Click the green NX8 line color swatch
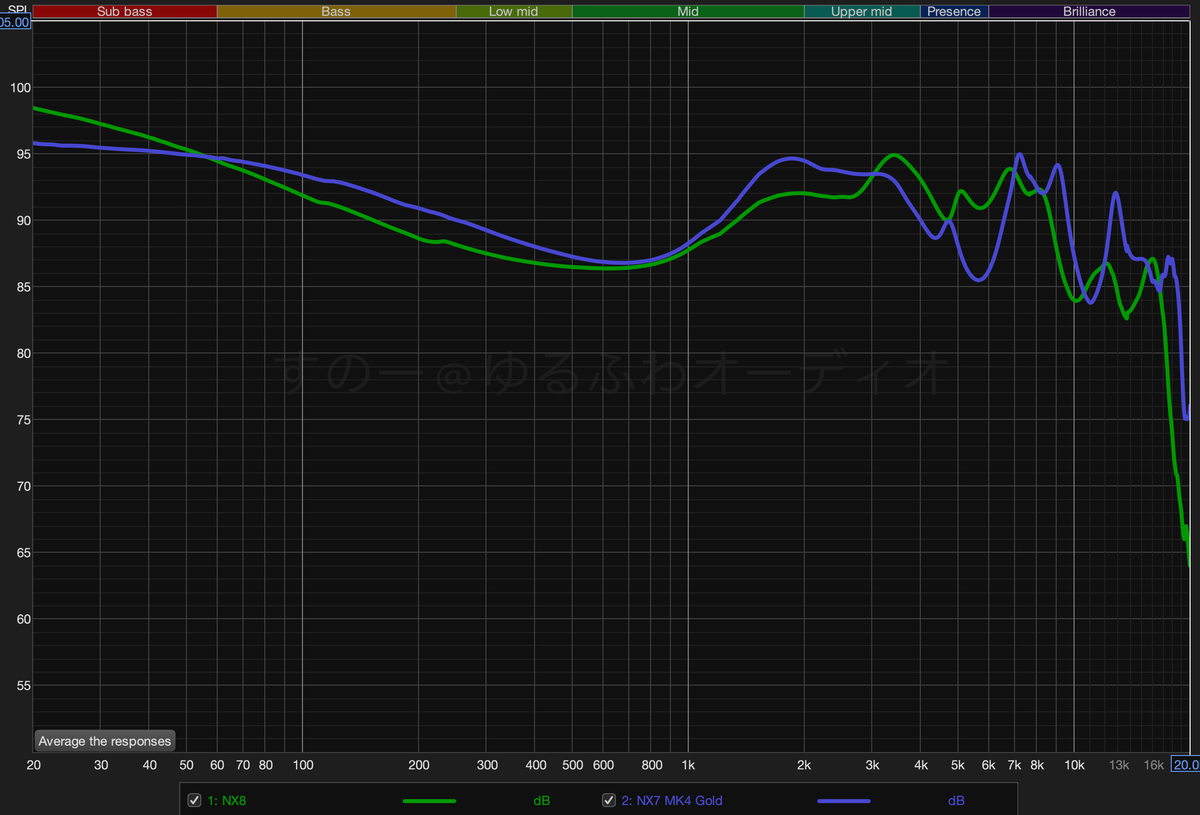 coord(429,801)
